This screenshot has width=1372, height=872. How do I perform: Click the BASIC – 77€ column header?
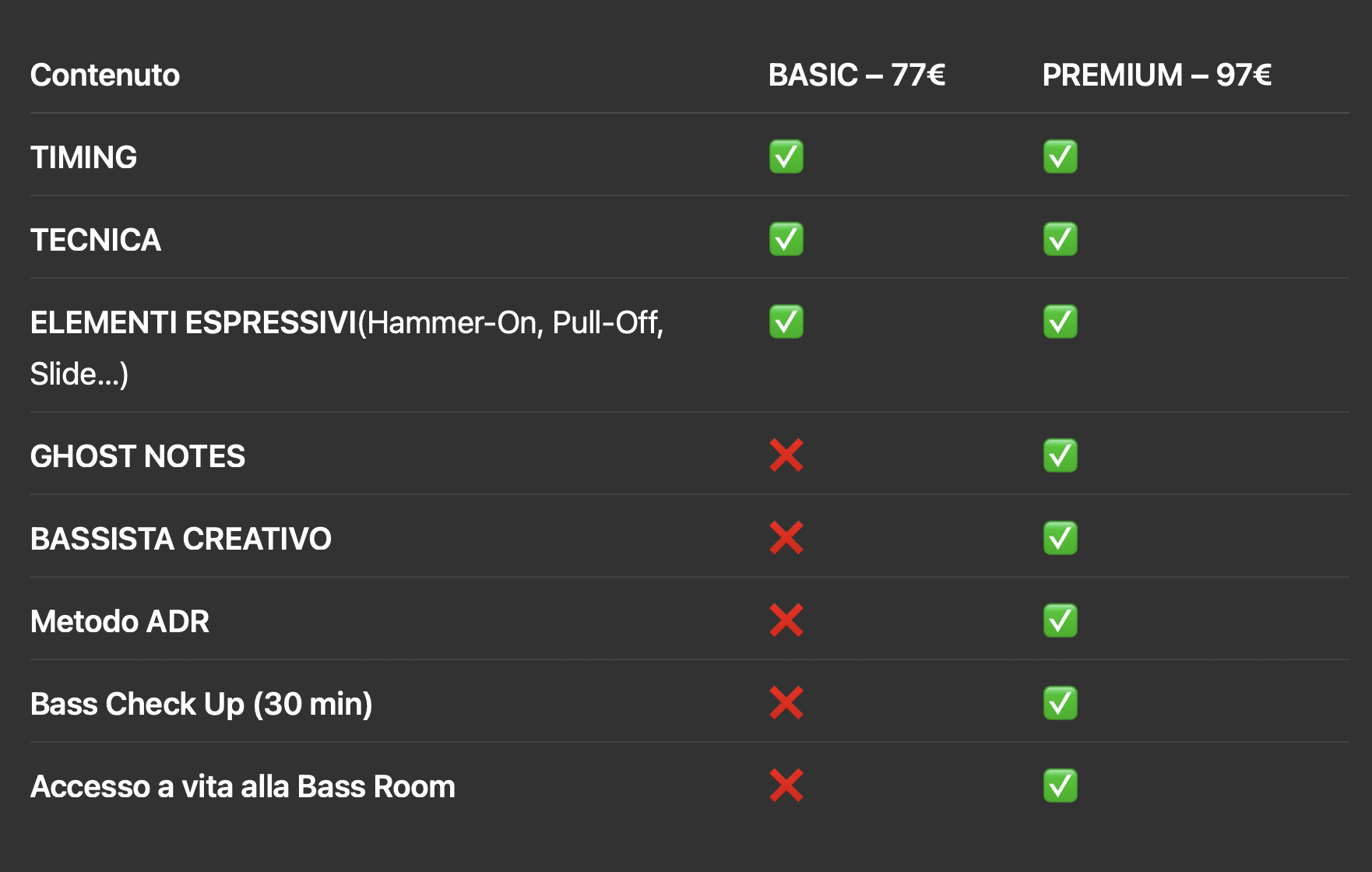tap(857, 76)
